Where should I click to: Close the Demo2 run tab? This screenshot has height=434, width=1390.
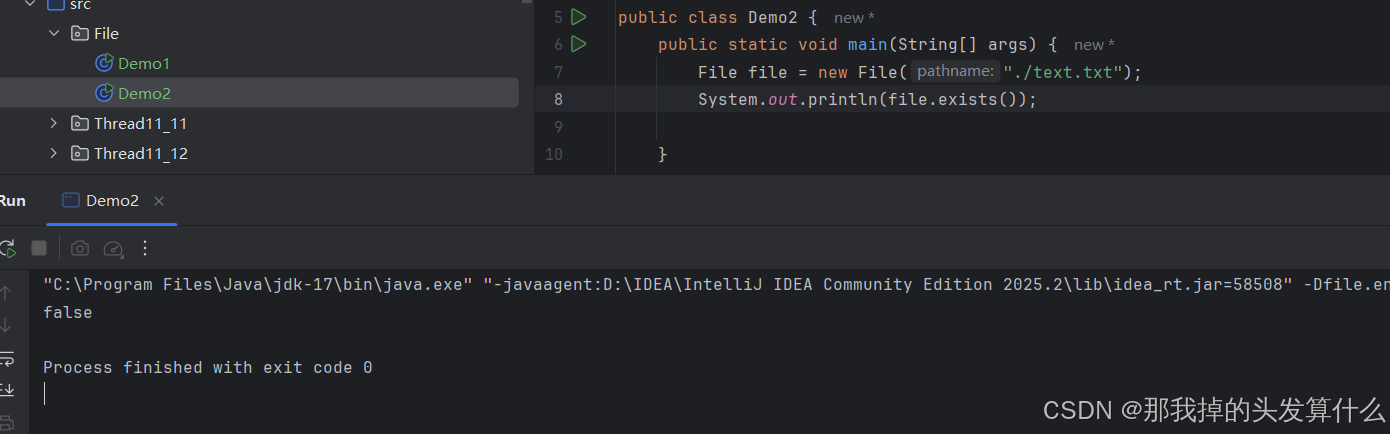click(x=158, y=201)
